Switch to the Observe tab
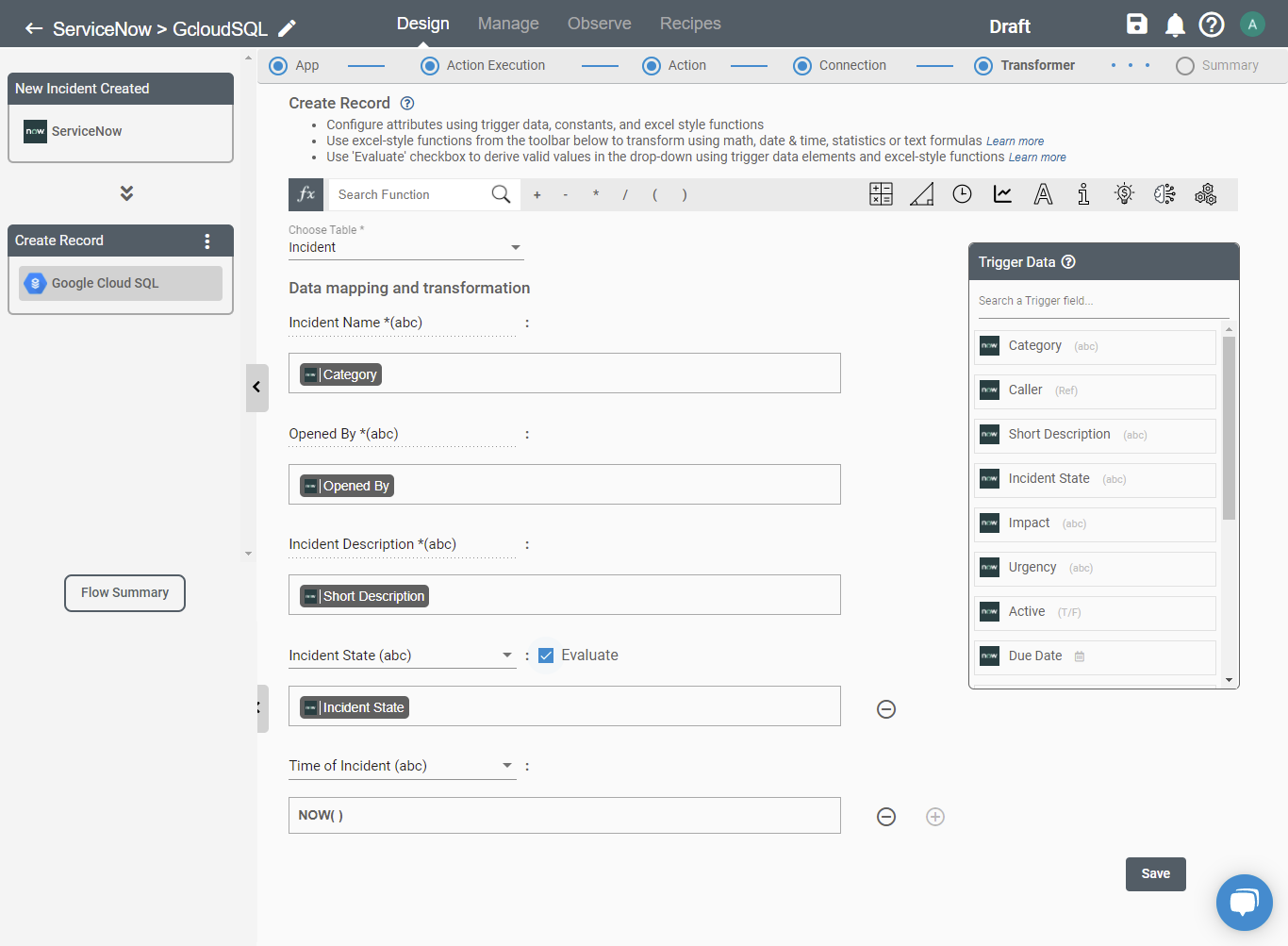Screen dimensions: 1288x946 coord(600,24)
